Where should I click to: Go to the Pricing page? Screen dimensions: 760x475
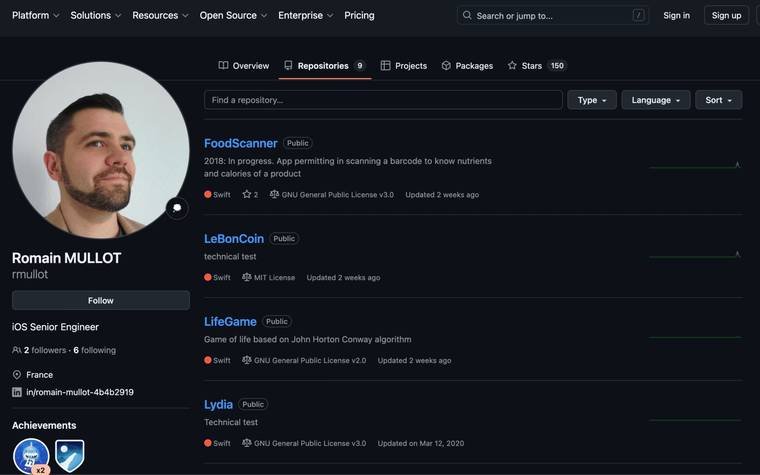(359, 16)
